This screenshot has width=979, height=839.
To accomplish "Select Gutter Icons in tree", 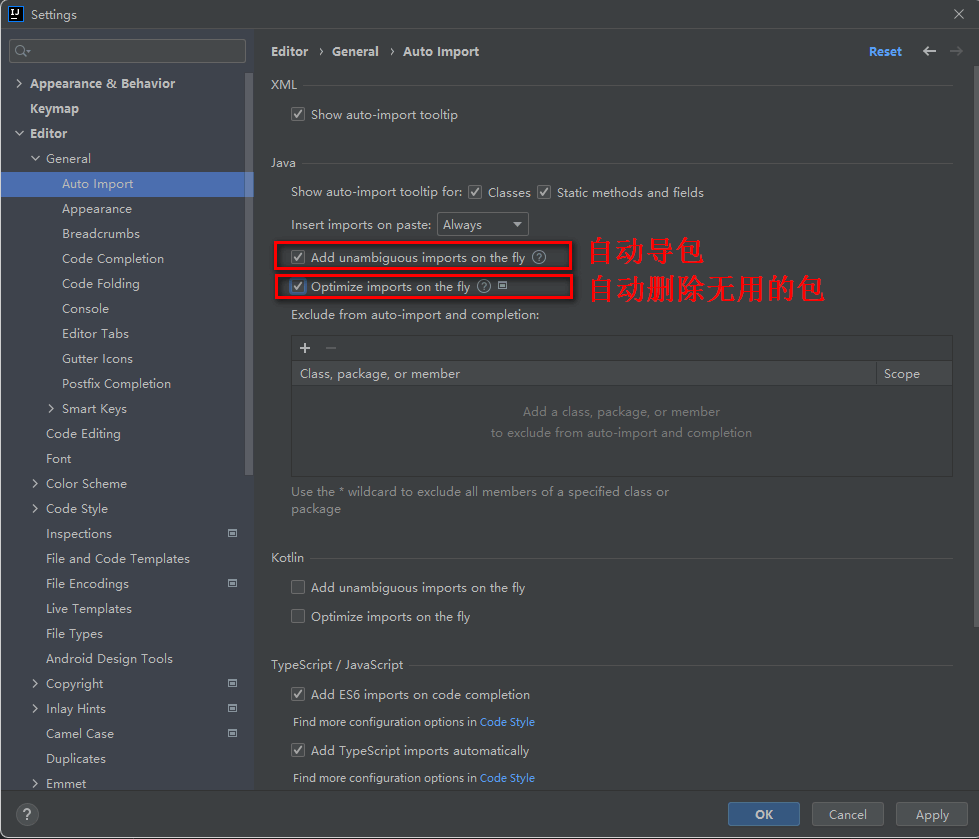I will 97,358.
